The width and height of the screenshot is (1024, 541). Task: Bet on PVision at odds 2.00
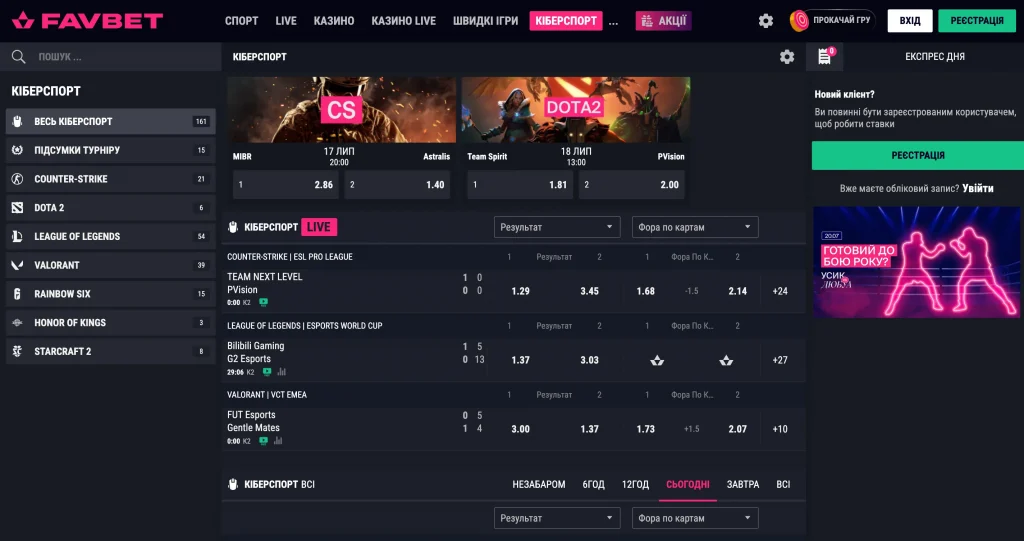pos(632,185)
